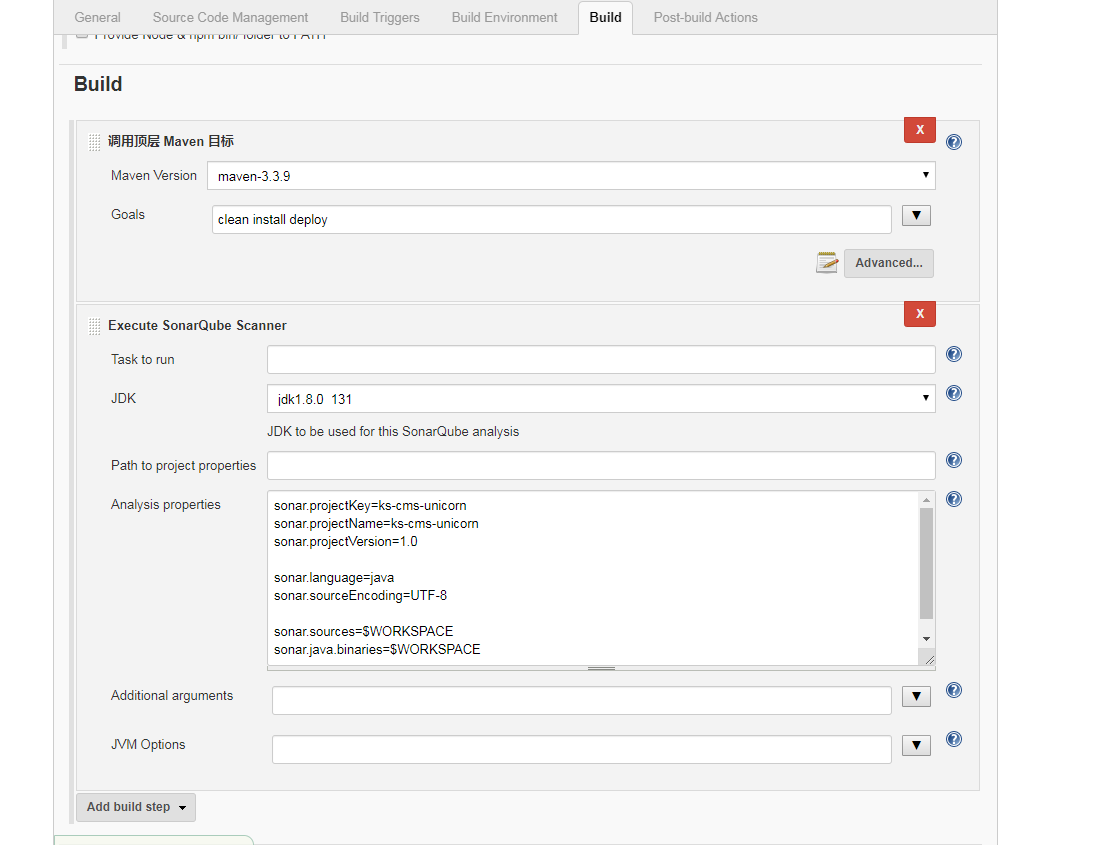Open the Post-build Actions tab
This screenshot has width=1107, height=845.
click(705, 17)
